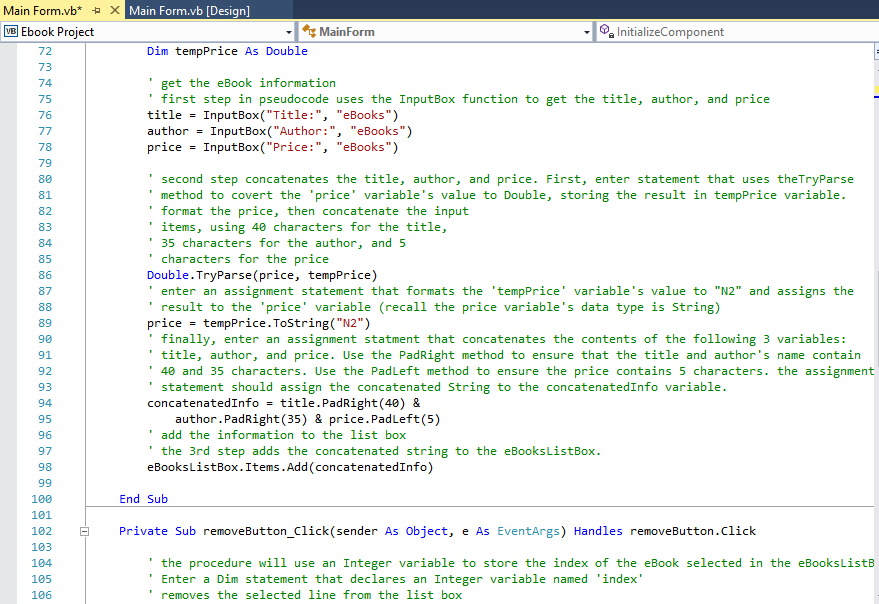This screenshot has width=879, height=604.
Task: Click the InitializeComponent method icon
Action: click(605, 32)
